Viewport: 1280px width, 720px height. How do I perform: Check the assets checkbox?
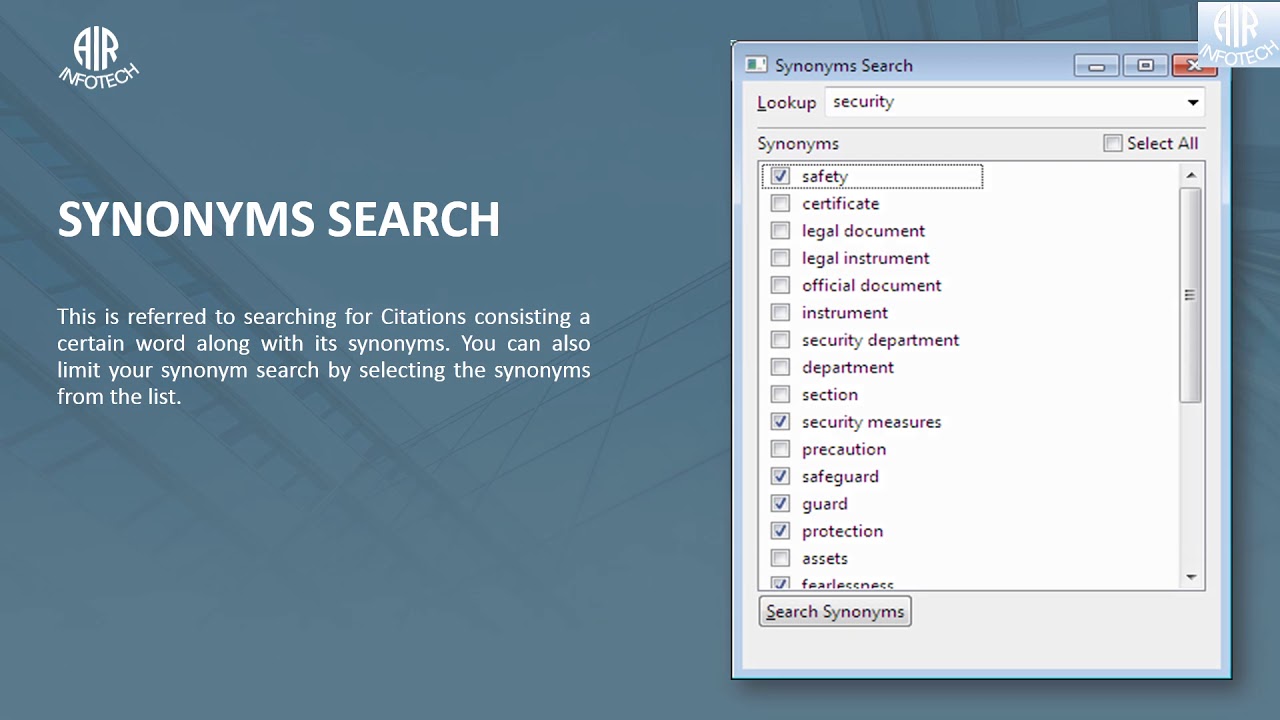(x=780, y=559)
